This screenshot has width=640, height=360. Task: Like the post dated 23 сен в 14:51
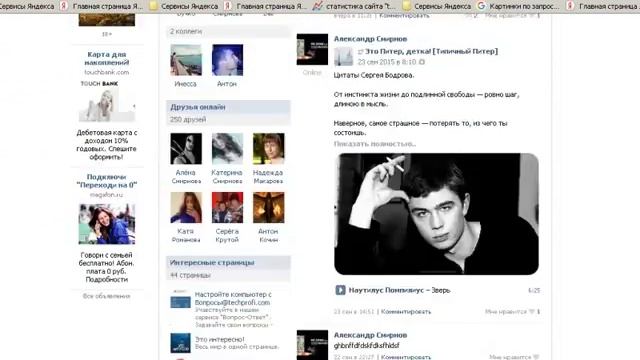pyautogui.click(x=532, y=312)
